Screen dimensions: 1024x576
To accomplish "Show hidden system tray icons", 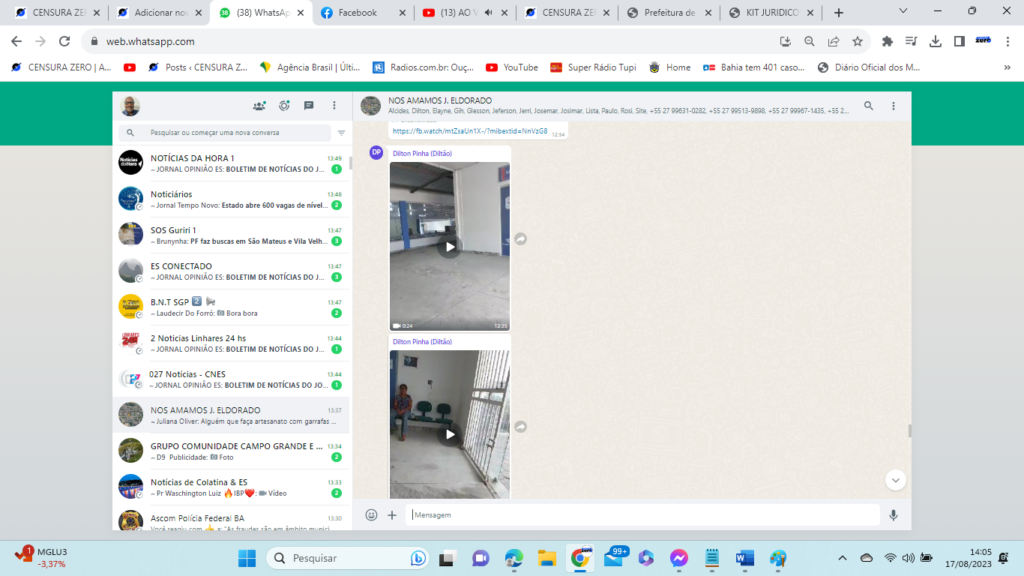I will coord(842,558).
